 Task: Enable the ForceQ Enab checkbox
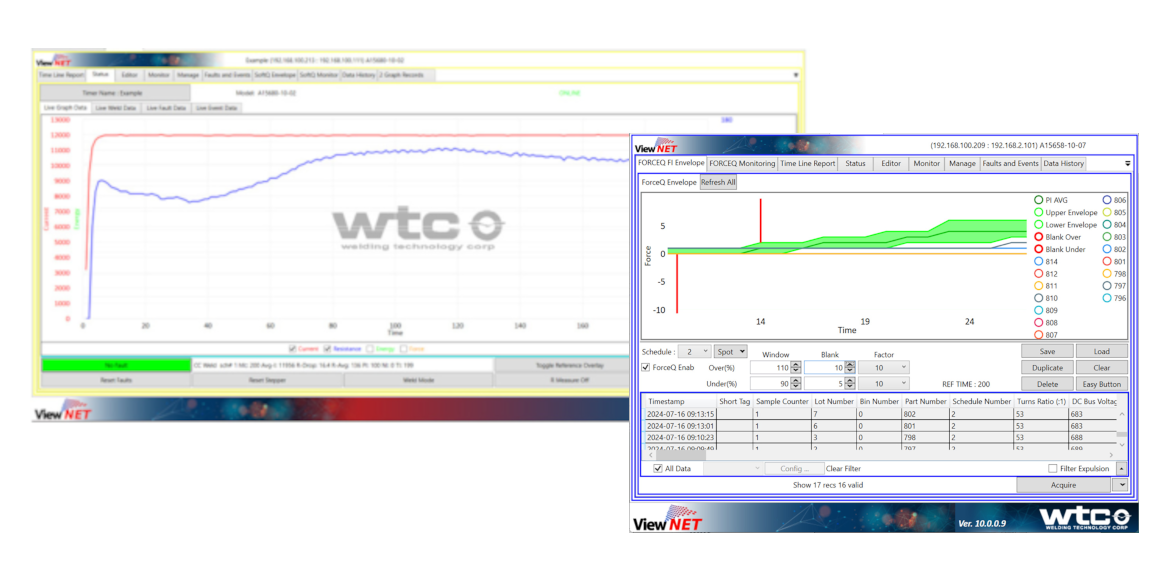point(646,367)
